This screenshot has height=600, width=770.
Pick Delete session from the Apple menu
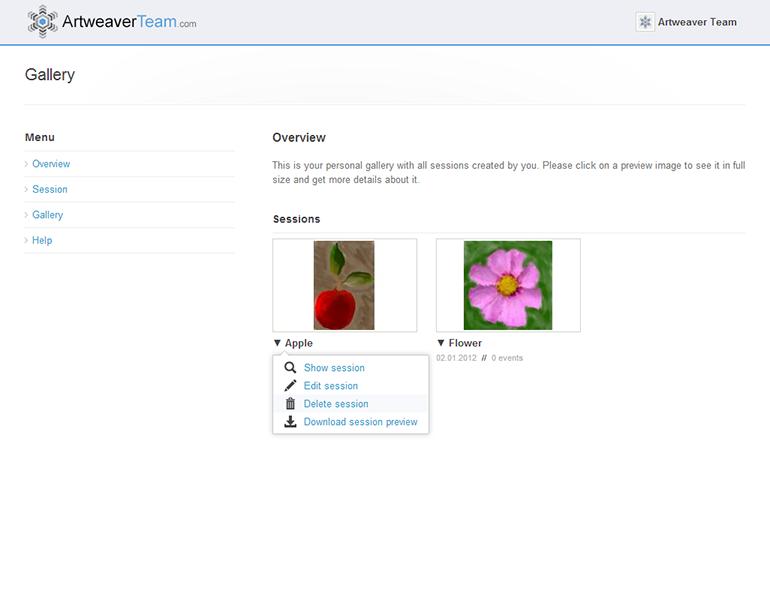point(336,404)
